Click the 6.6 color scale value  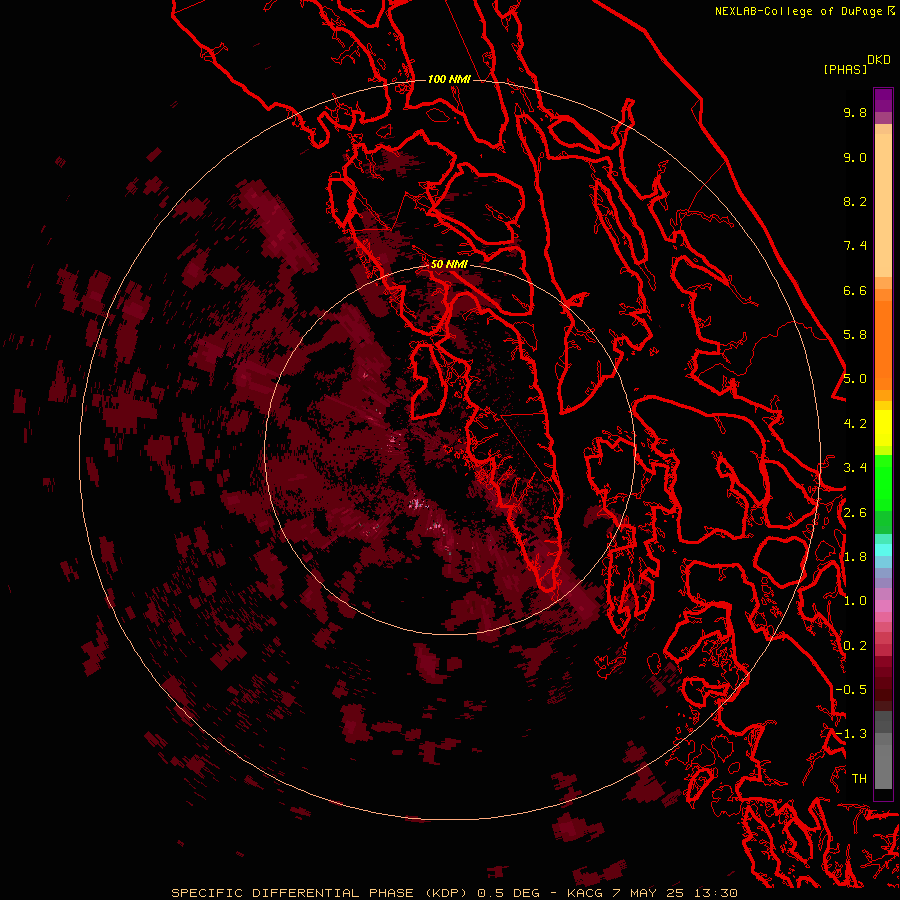point(855,290)
